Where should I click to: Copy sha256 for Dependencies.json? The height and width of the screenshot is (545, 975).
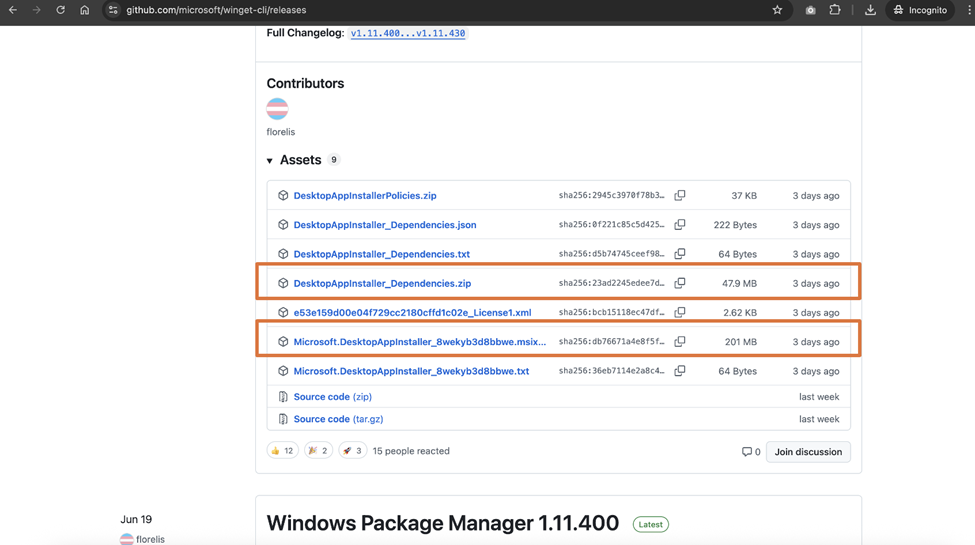pyautogui.click(x=680, y=225)
